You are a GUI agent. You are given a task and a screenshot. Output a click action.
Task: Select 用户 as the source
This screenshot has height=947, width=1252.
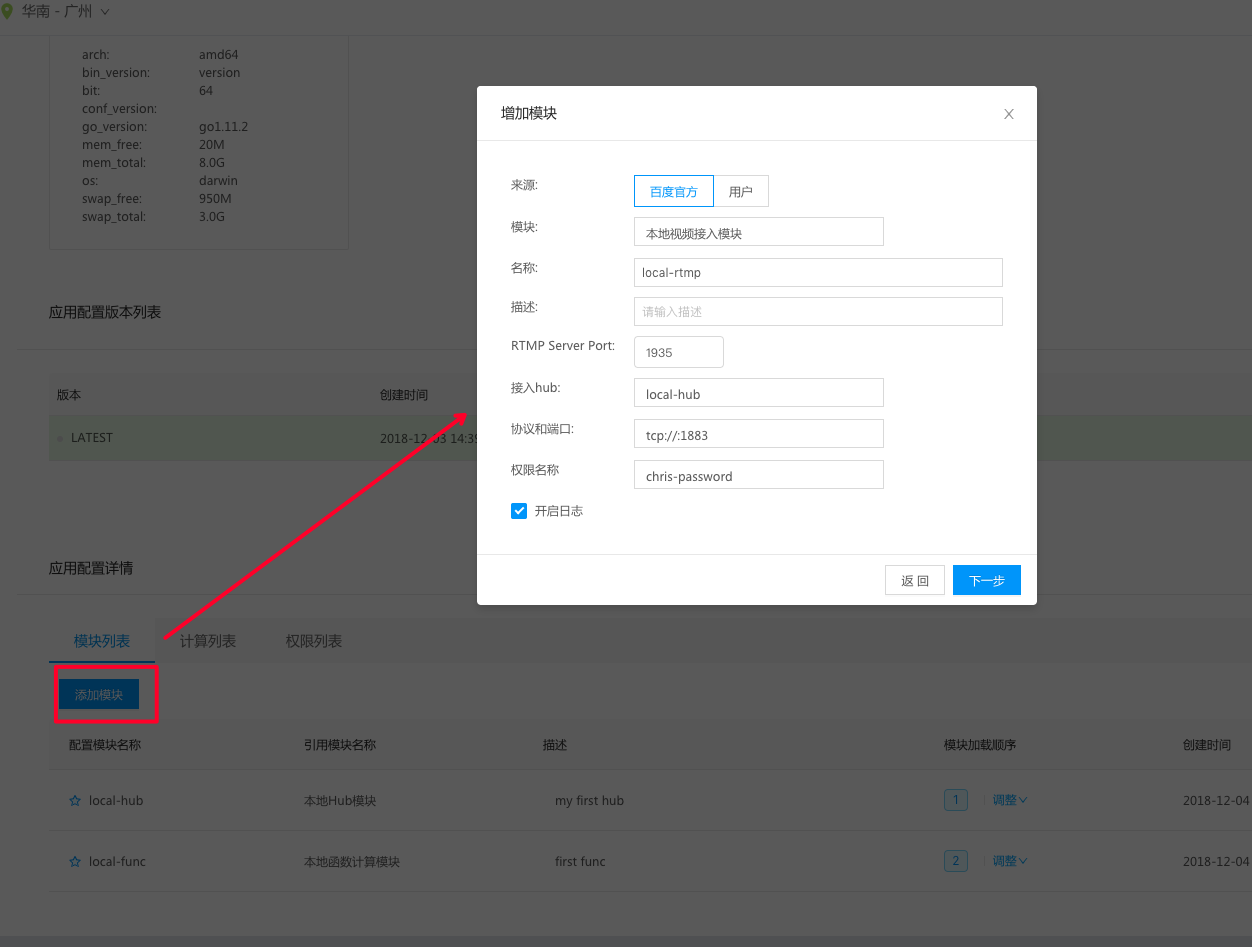741,191
